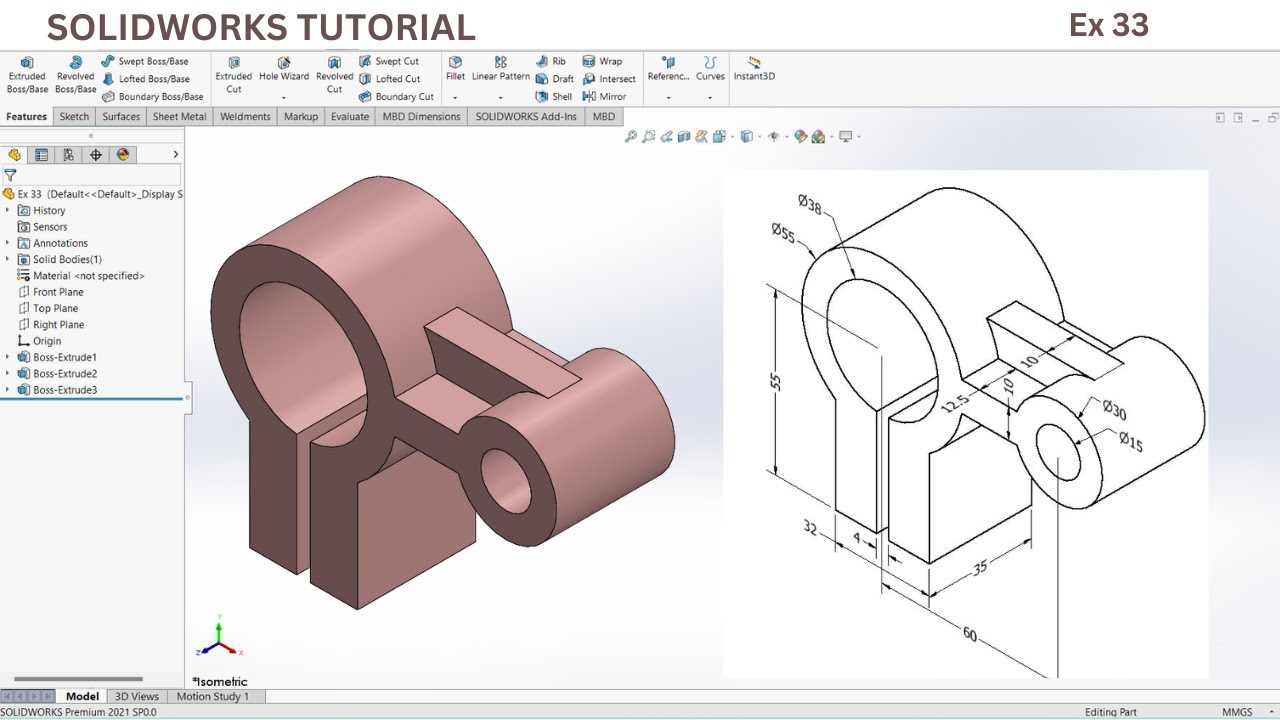This screenshot has height=720, width=1280.
Task: Expand more manager tabs chevron
Action: click(x=176, y=155)
